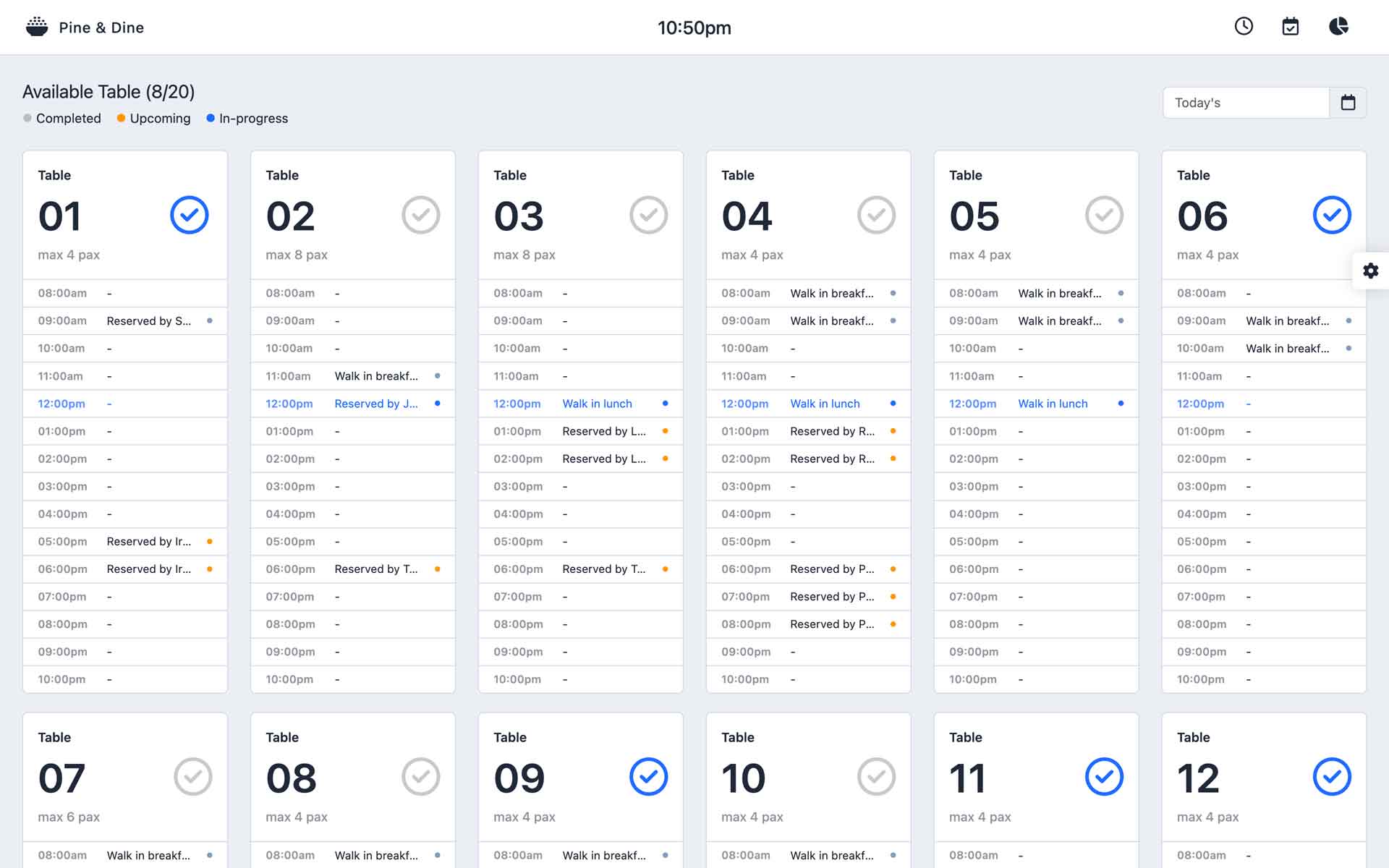This screenshot has width=1389, height=868.
Task: Select the empty 03:00pm slot on Table 05
Action: (1035, 487)
